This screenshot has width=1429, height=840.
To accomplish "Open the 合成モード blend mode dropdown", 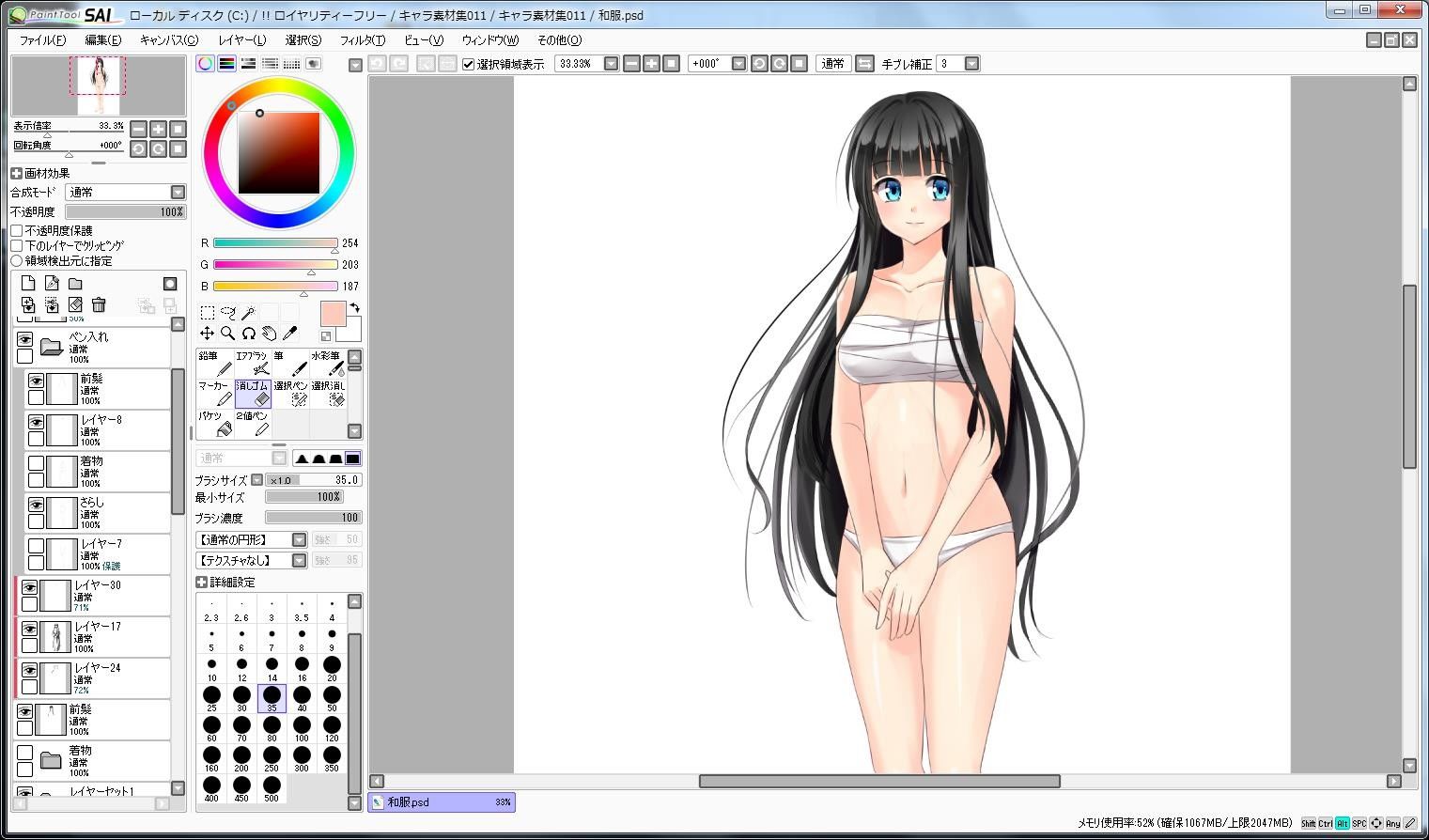I will [126, 192].
